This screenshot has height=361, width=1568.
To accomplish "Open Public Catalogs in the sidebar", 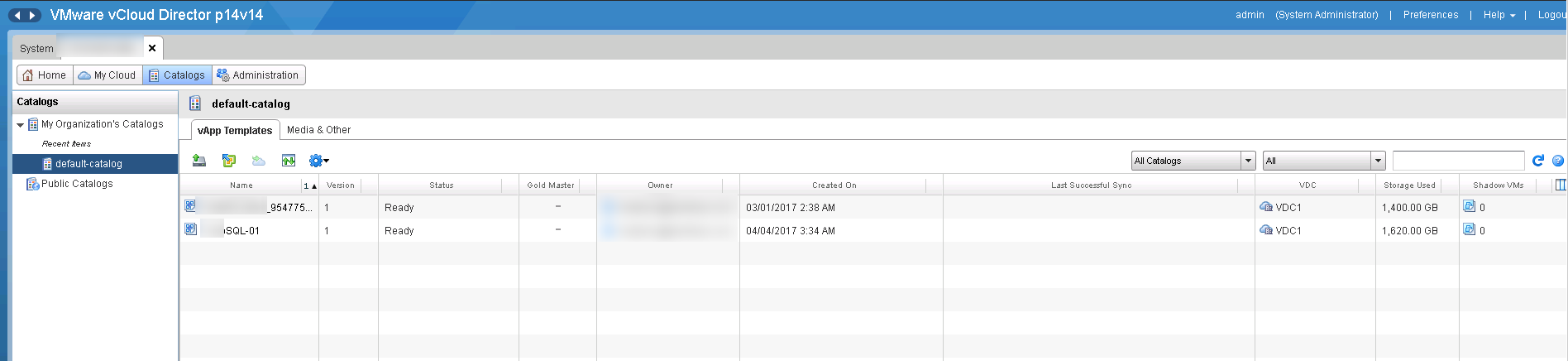I will [77, 184].
